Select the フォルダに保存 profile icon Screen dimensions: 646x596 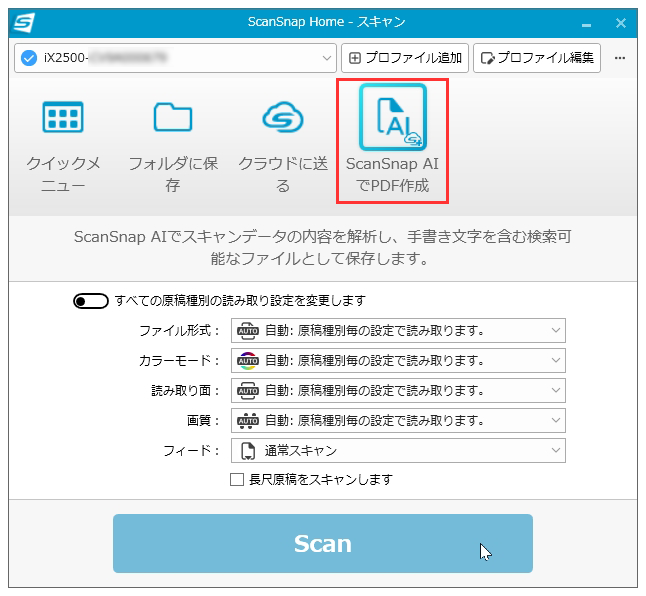tap(173, 117)
